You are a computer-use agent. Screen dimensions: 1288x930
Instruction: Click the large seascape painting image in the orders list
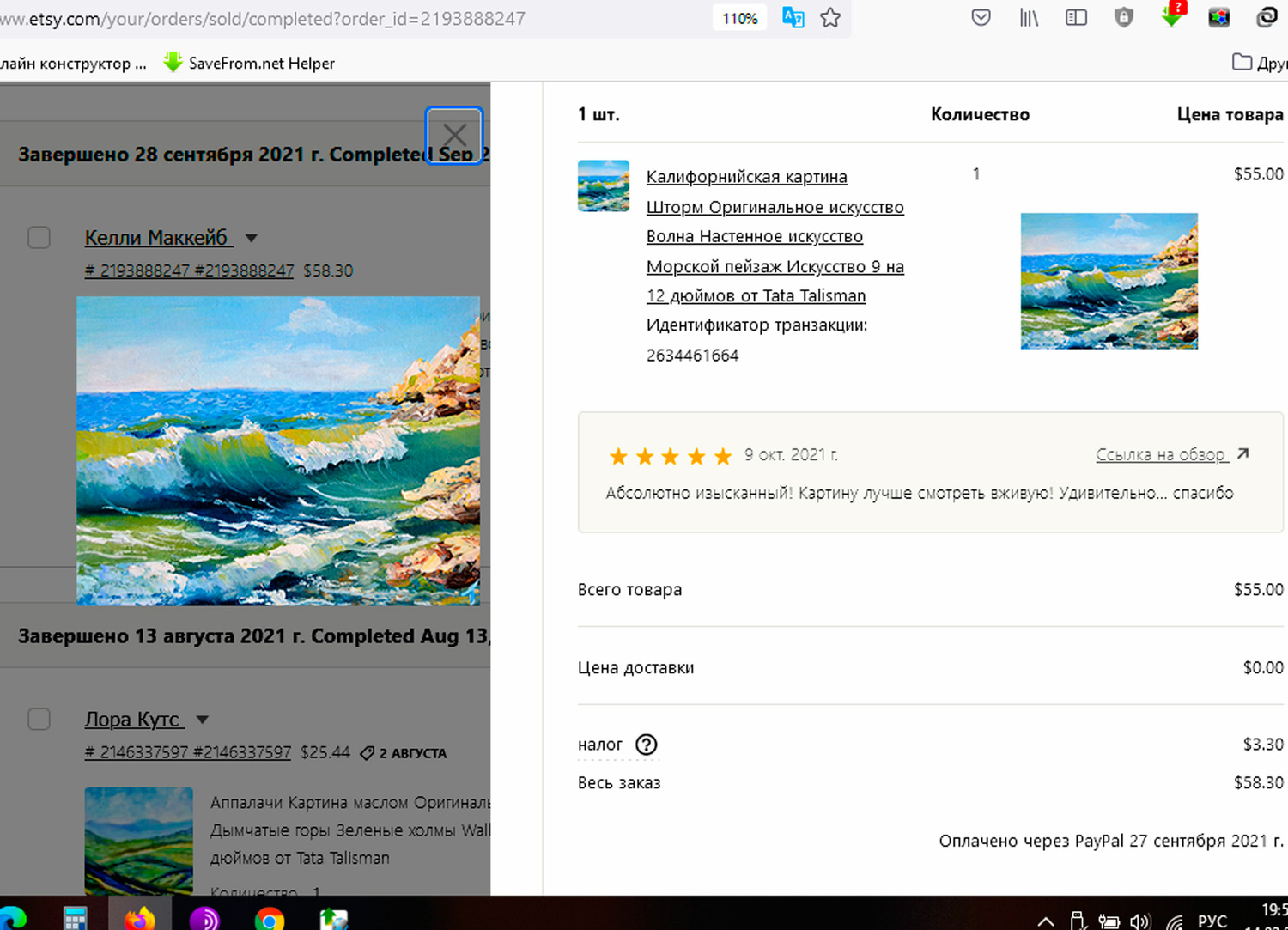pos(278,451)
